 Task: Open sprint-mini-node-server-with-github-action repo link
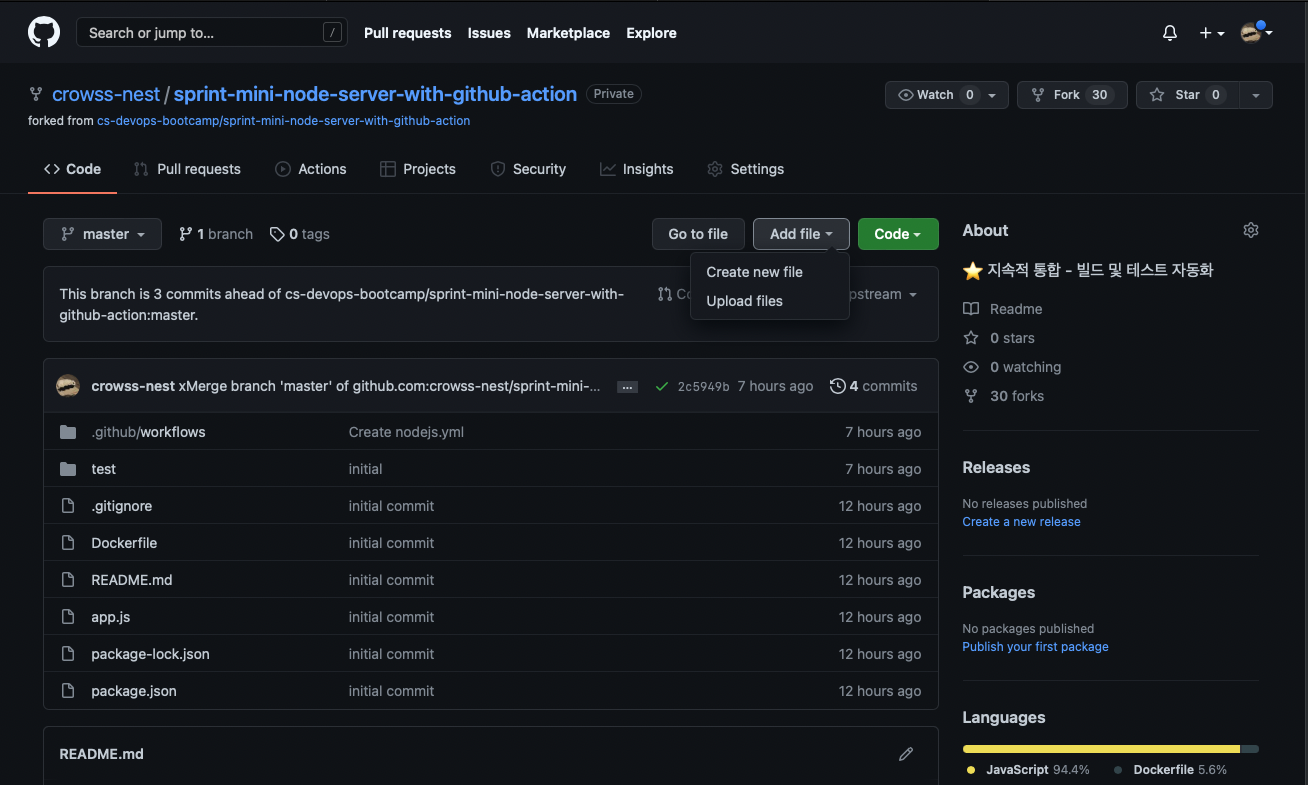pyautogui.click(x=375, y=94)
